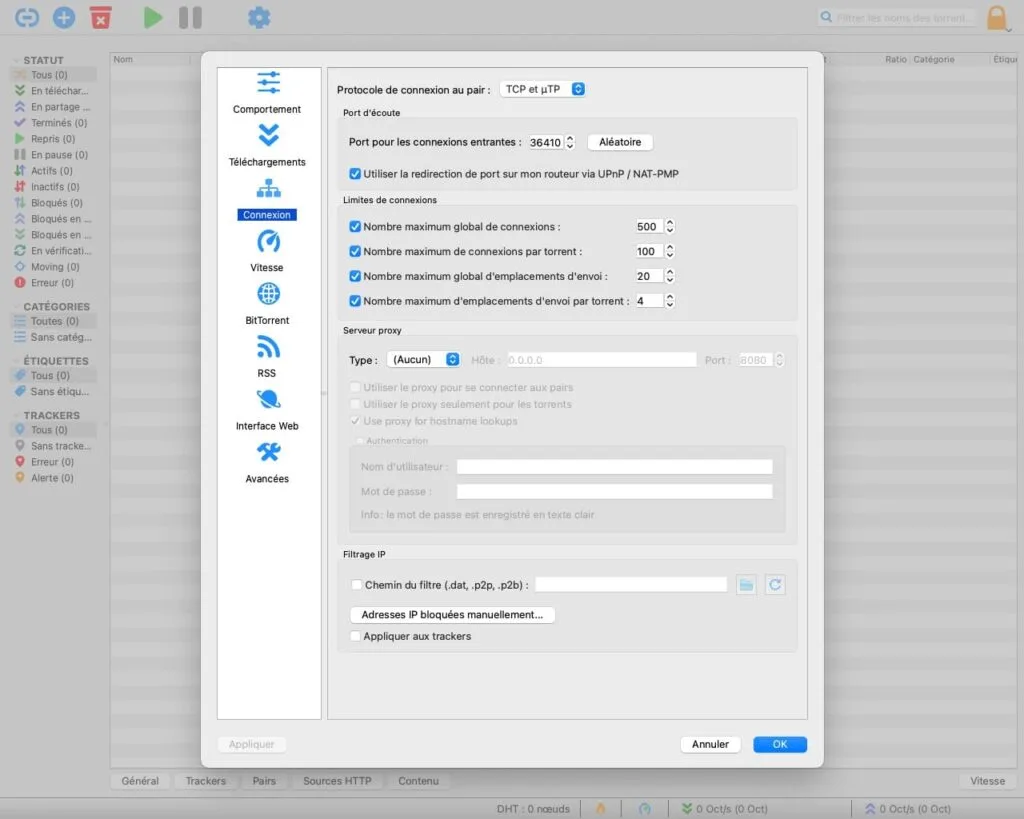Click the Ratio column header

point(895,59)
